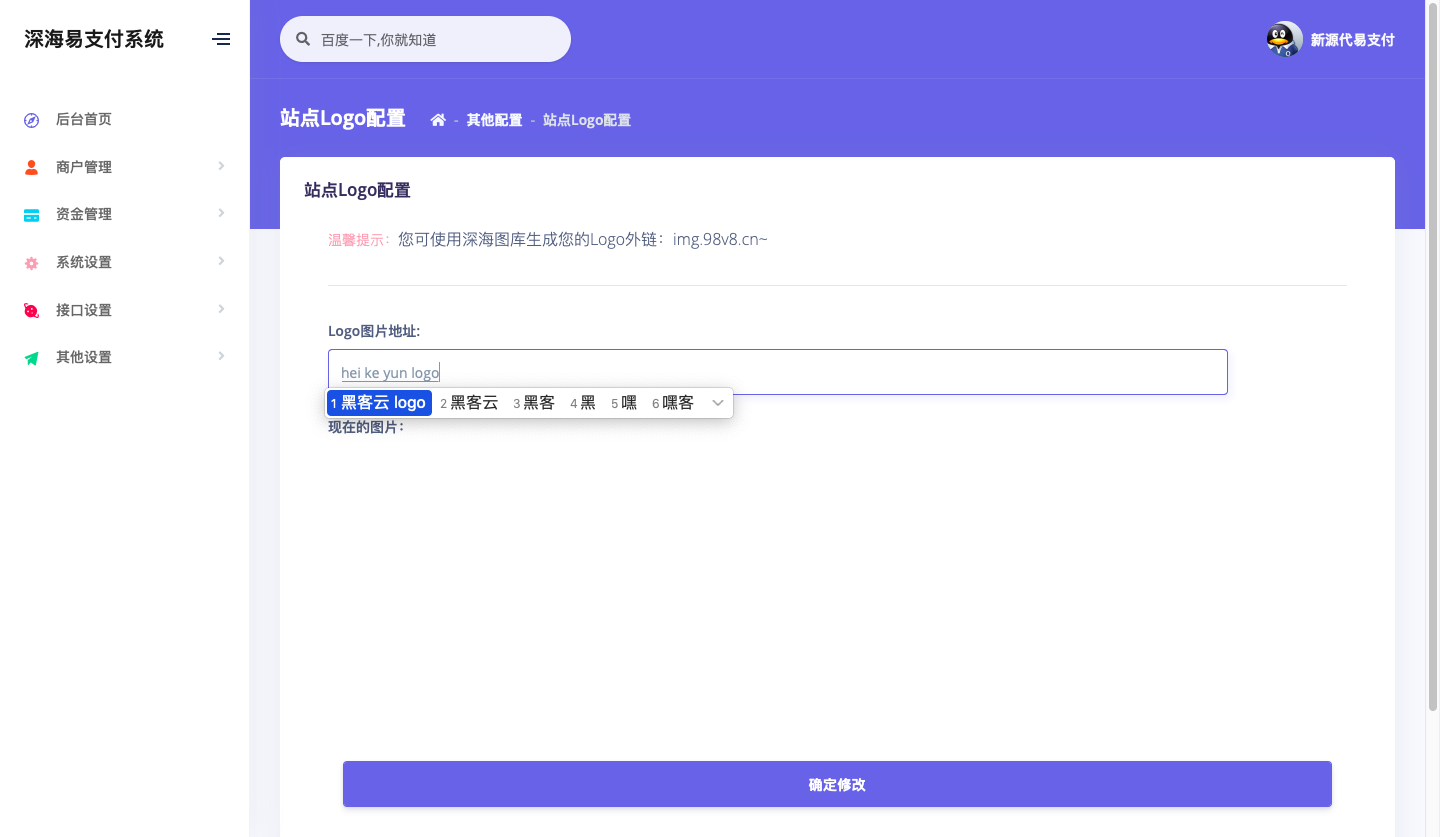Expand the 资金管理 submenu arrow
Image resolution: width=1440 pixels, height=837 pixels.
coord(221,213)
